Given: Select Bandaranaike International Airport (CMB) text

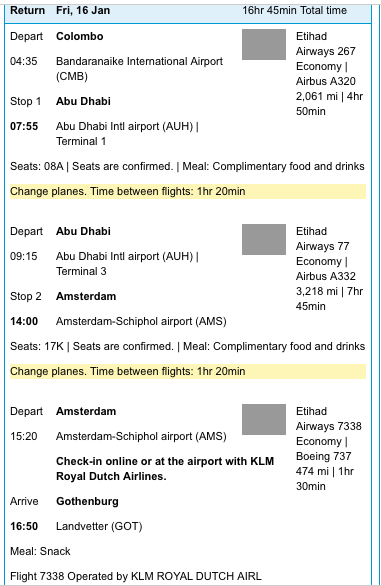Looking at the screenshot, I should [139, 69].
